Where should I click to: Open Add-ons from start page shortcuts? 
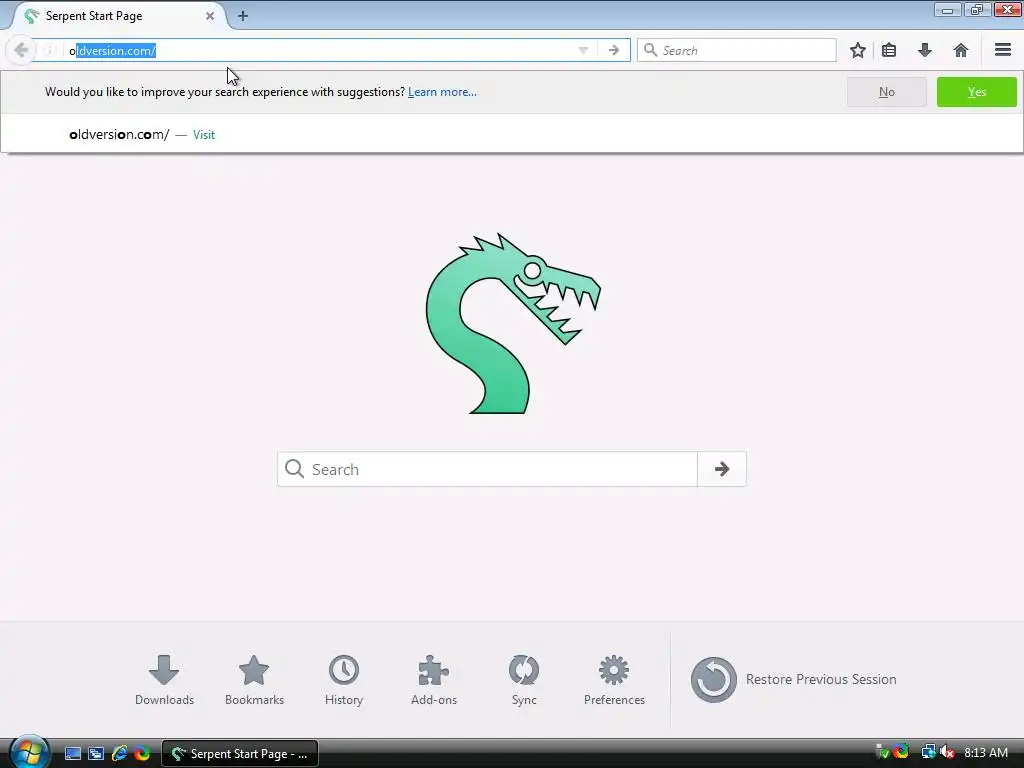click(x=434, y=680)
